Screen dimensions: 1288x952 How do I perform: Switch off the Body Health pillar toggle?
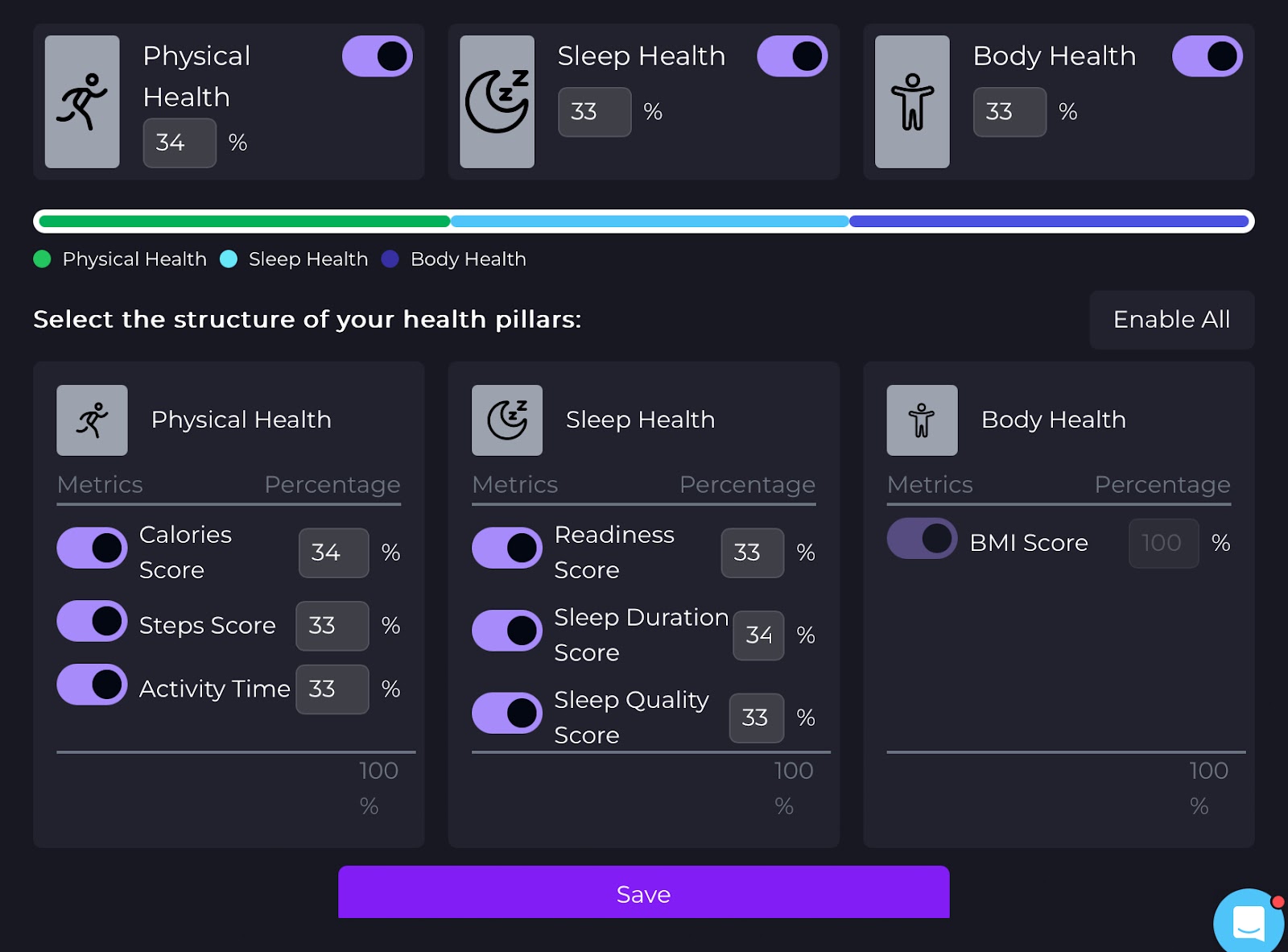(1207, 56)
